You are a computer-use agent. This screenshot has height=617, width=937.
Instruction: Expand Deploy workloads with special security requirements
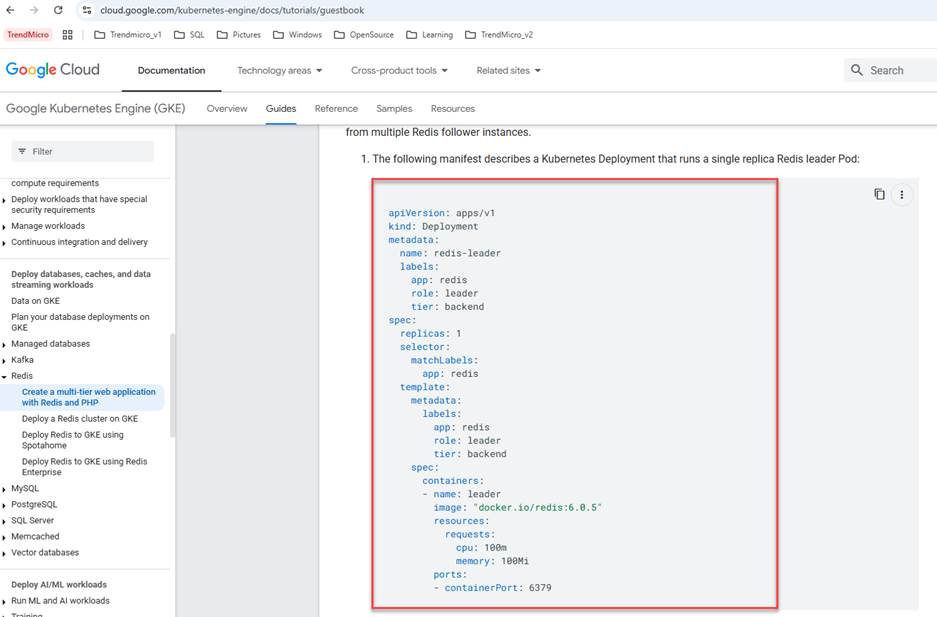(x=79, y=204)
